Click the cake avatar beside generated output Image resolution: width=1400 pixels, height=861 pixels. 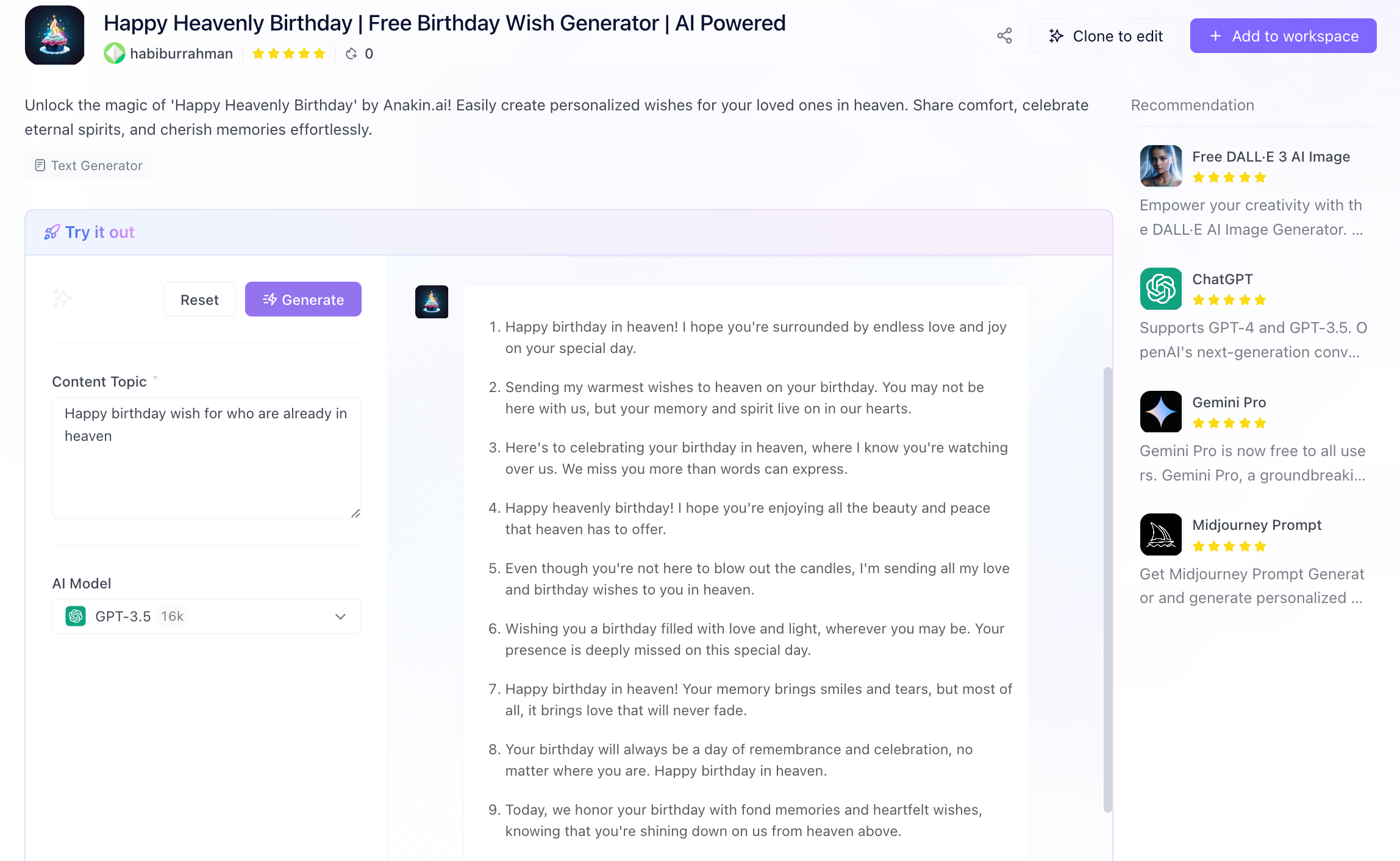point(432,302)
